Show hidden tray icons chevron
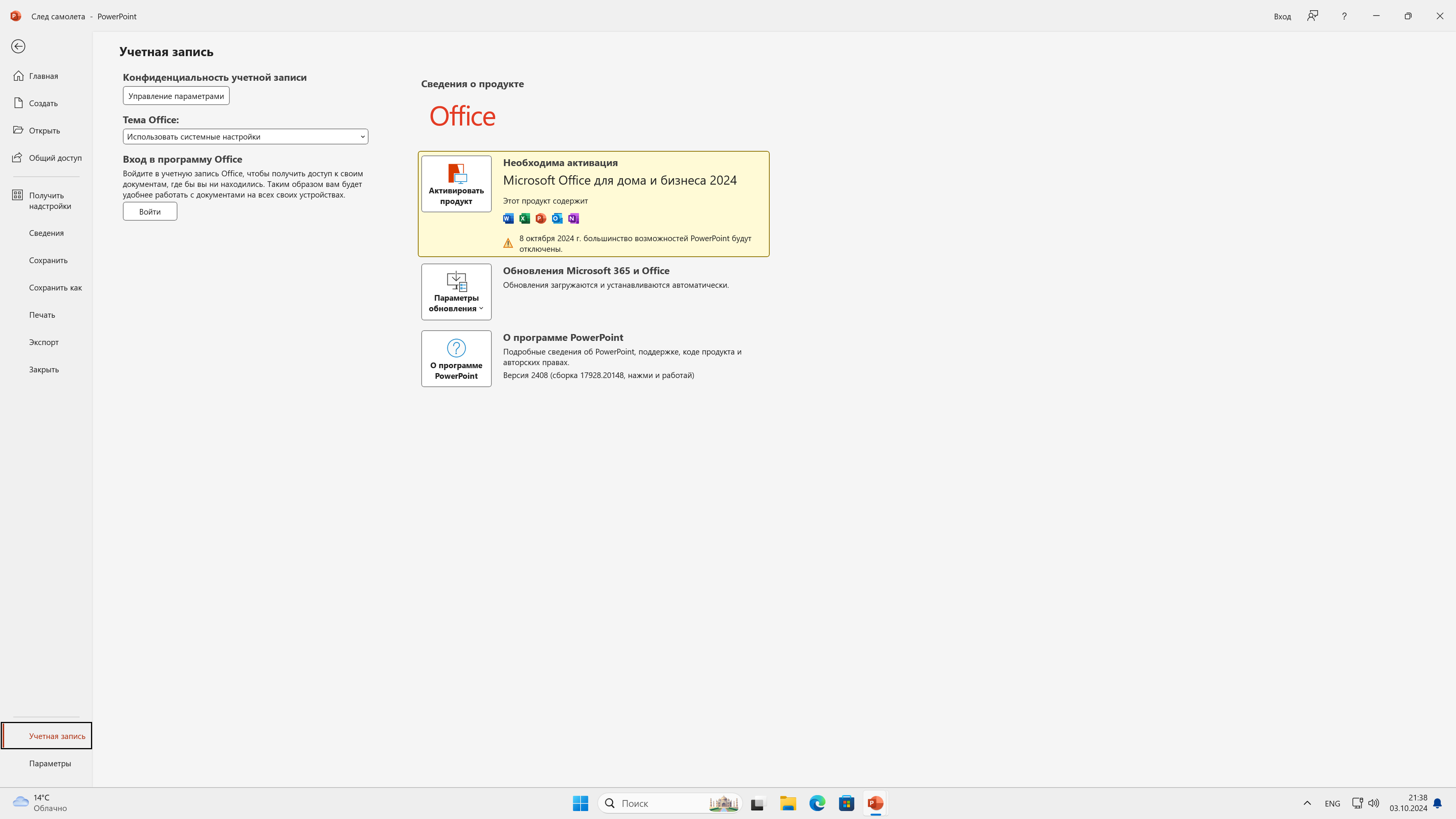Viewport: 1456px width, 819px height. 1307,803
